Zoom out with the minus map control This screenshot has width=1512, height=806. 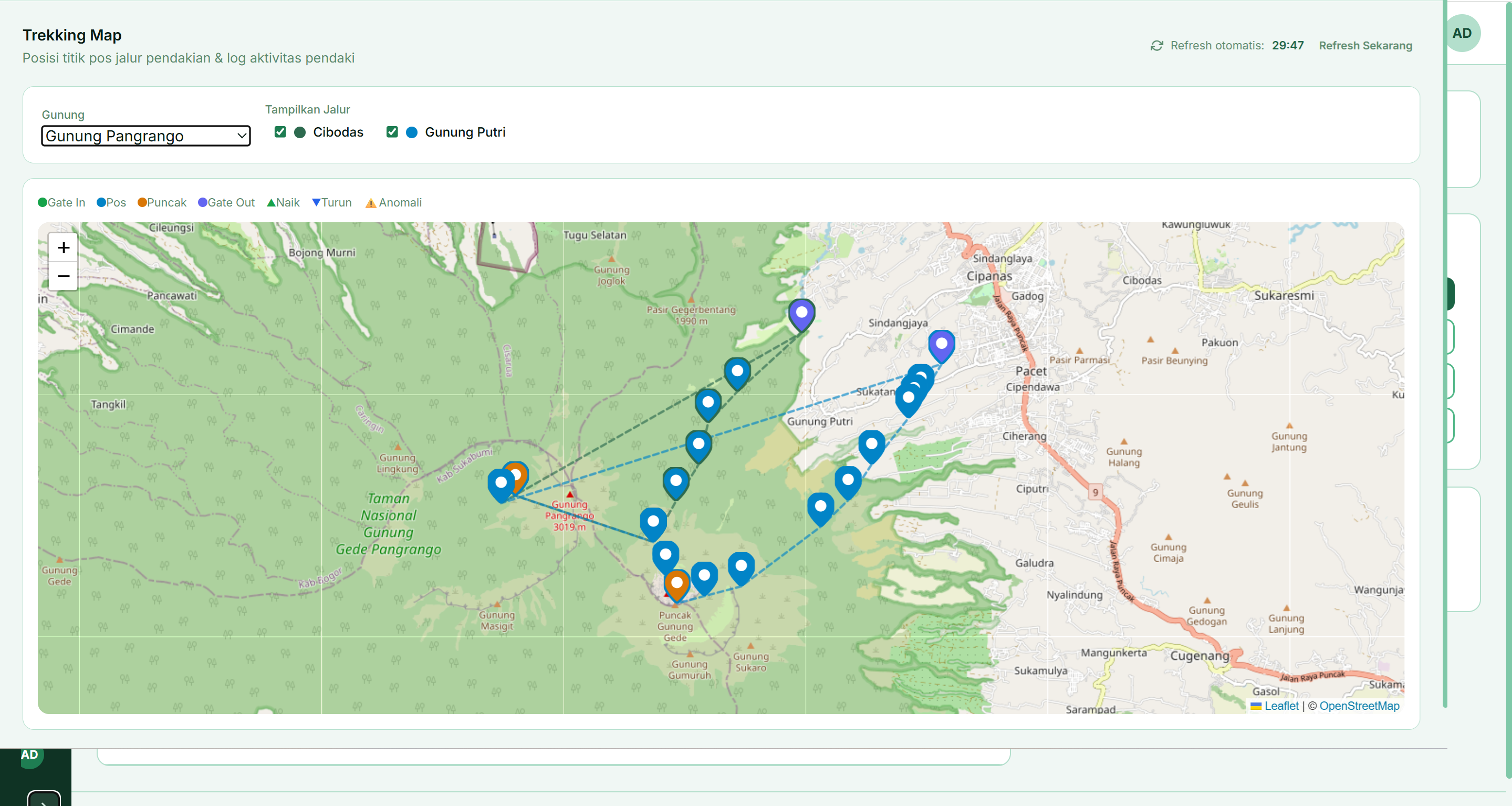coord(63,276)
